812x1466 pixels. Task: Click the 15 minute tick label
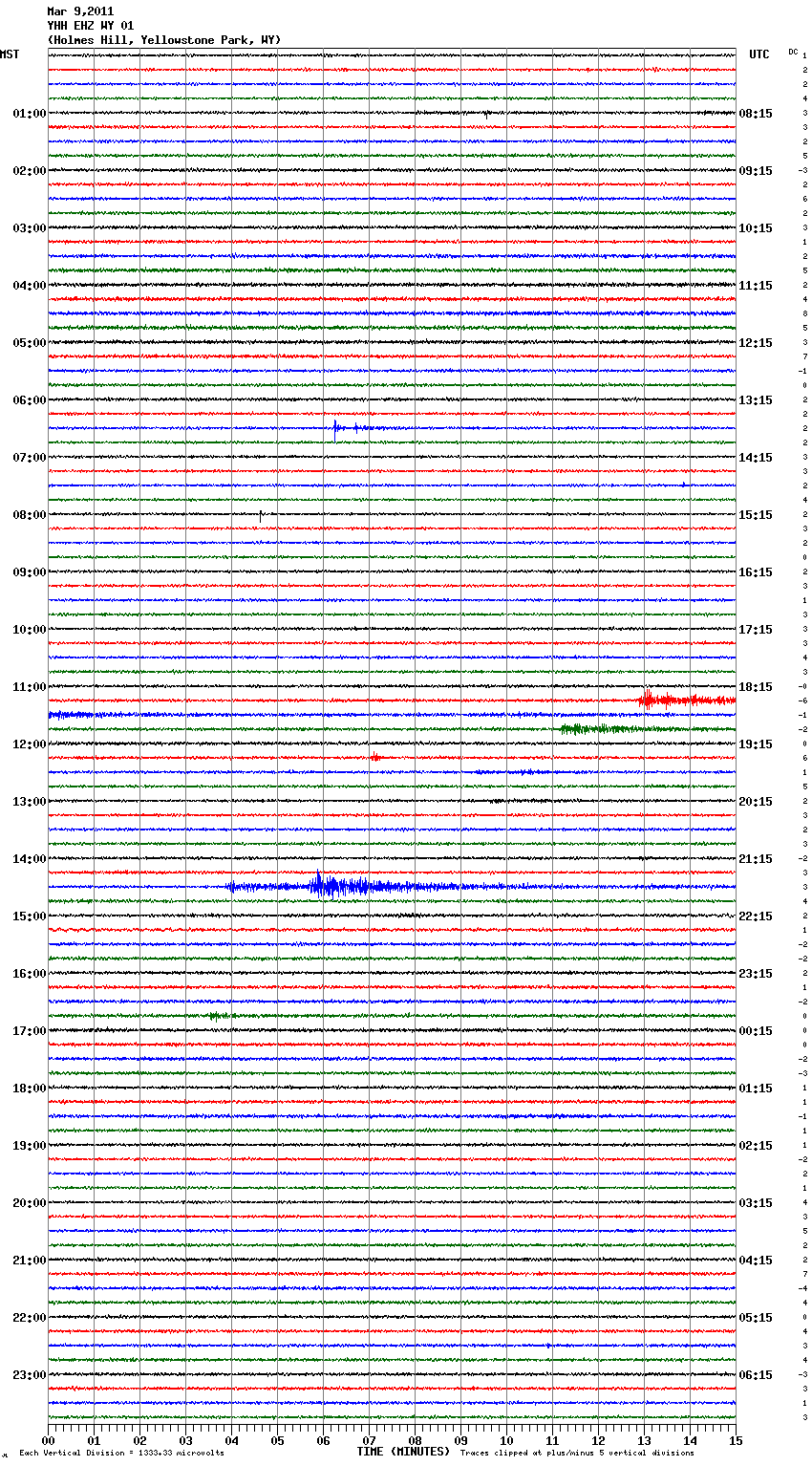[736, 1441]
